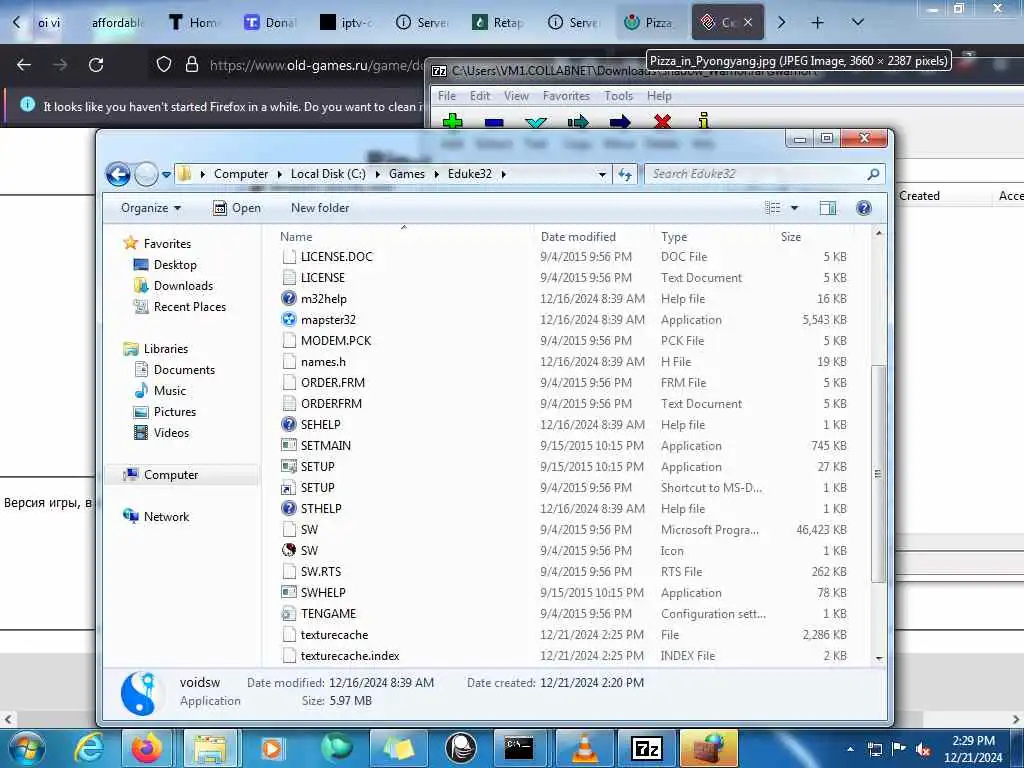Sort by the Size column header
Screen dimensions: 1024x768
[x=790, y=236]
